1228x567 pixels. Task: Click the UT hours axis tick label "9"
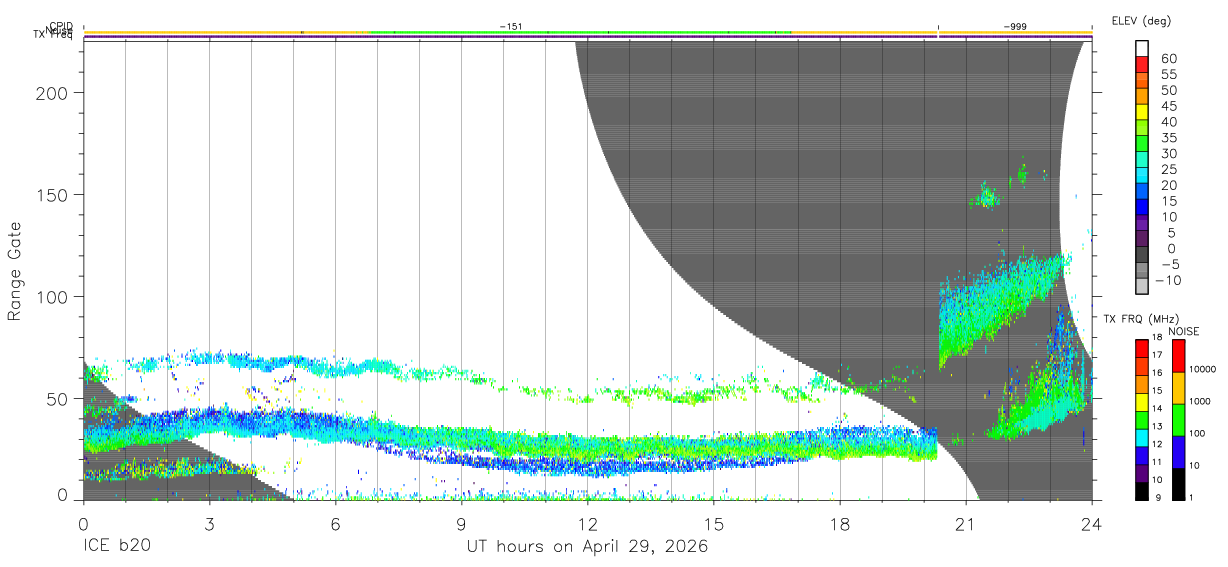462,524
